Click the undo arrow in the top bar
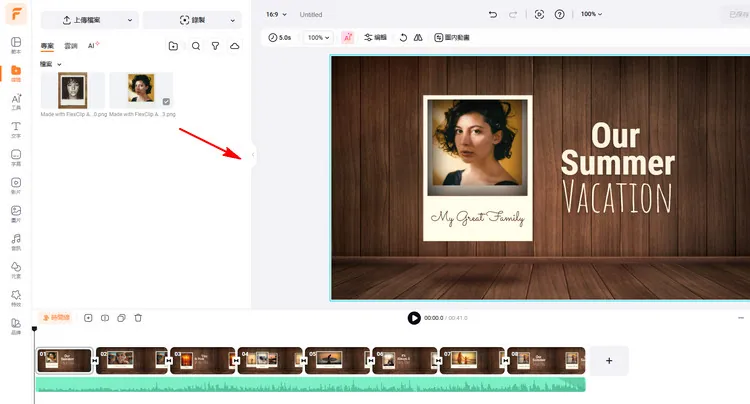The image size is (750, 404). pos(492,14)
